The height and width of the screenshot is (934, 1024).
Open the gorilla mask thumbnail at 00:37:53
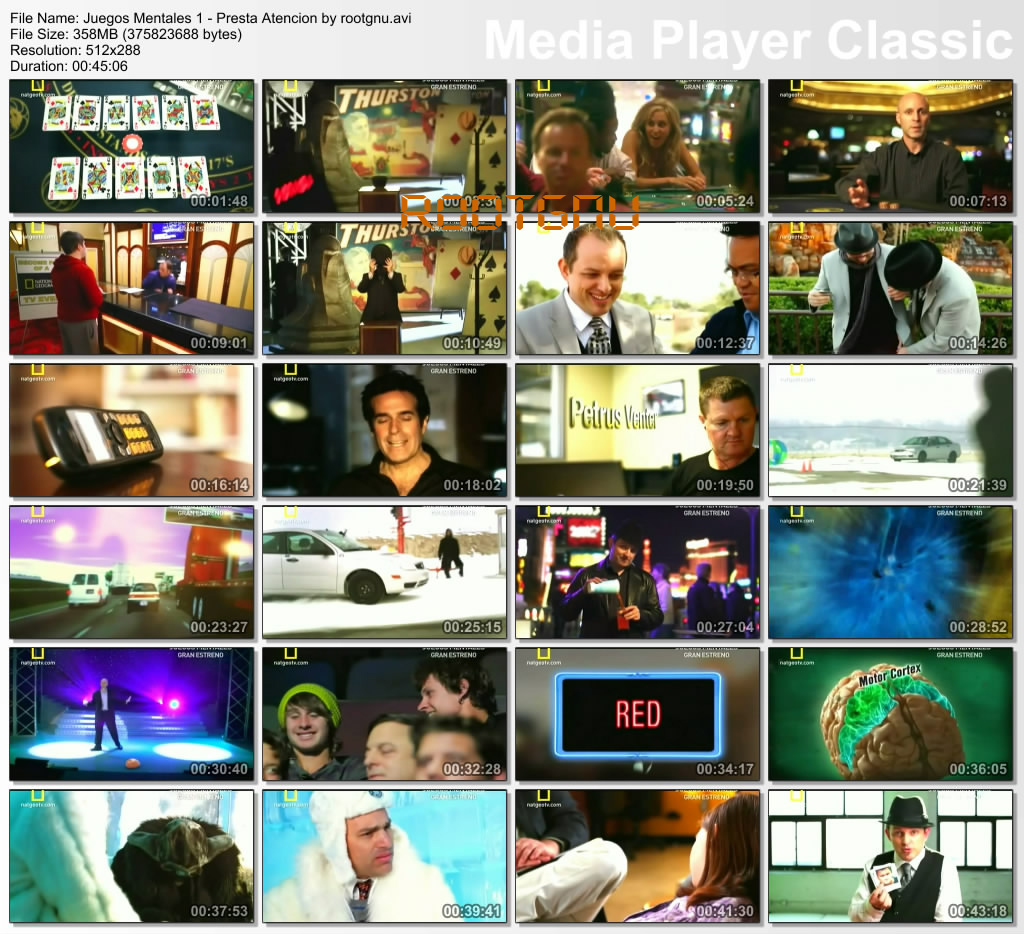coord(131,856)
